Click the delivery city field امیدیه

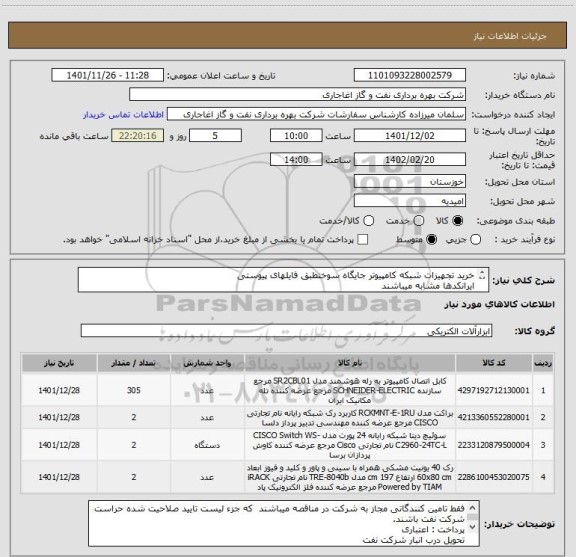pos(410,201)
